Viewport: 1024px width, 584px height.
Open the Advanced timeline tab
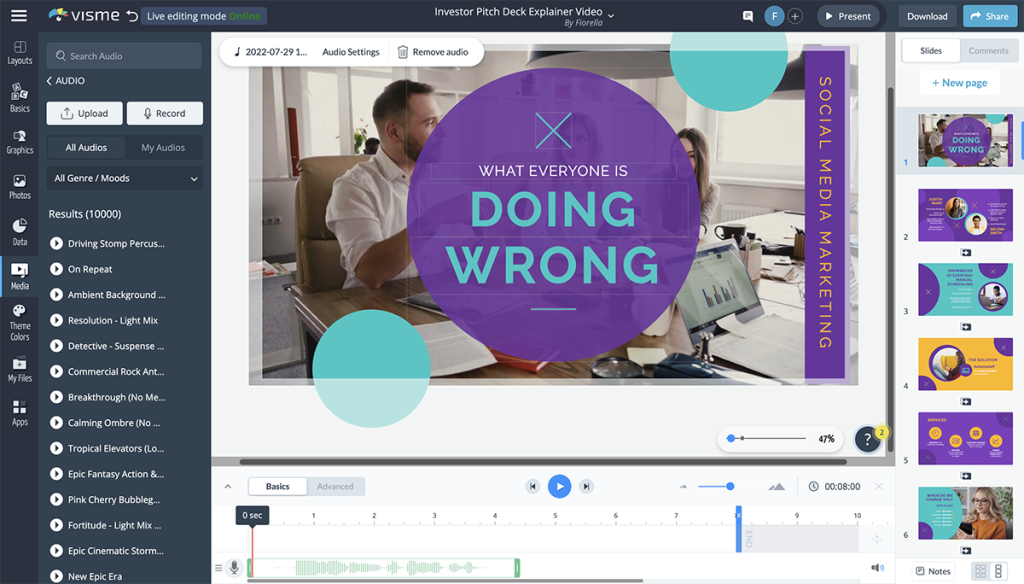pos(335,486)
